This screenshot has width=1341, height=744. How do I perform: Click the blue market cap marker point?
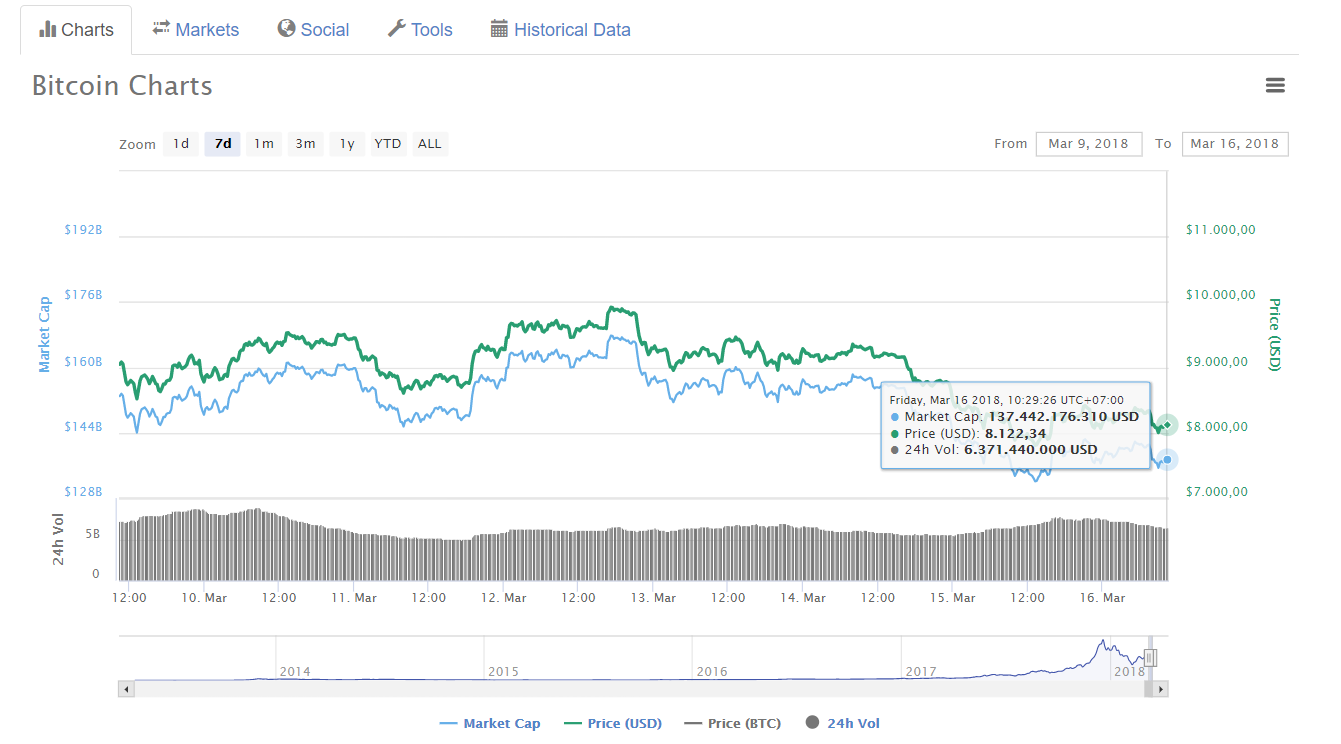click(1167, 460)
